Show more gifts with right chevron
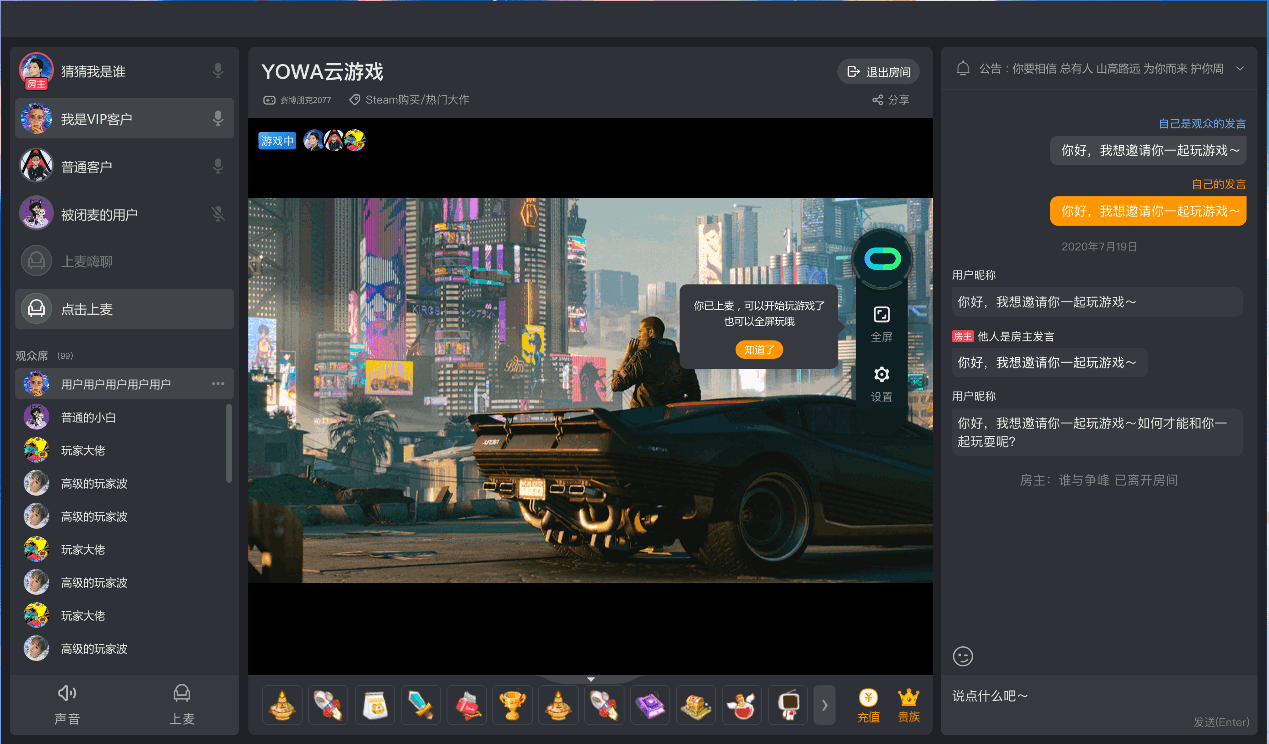This screenshot has height=744, width=1269. [824, 705]
